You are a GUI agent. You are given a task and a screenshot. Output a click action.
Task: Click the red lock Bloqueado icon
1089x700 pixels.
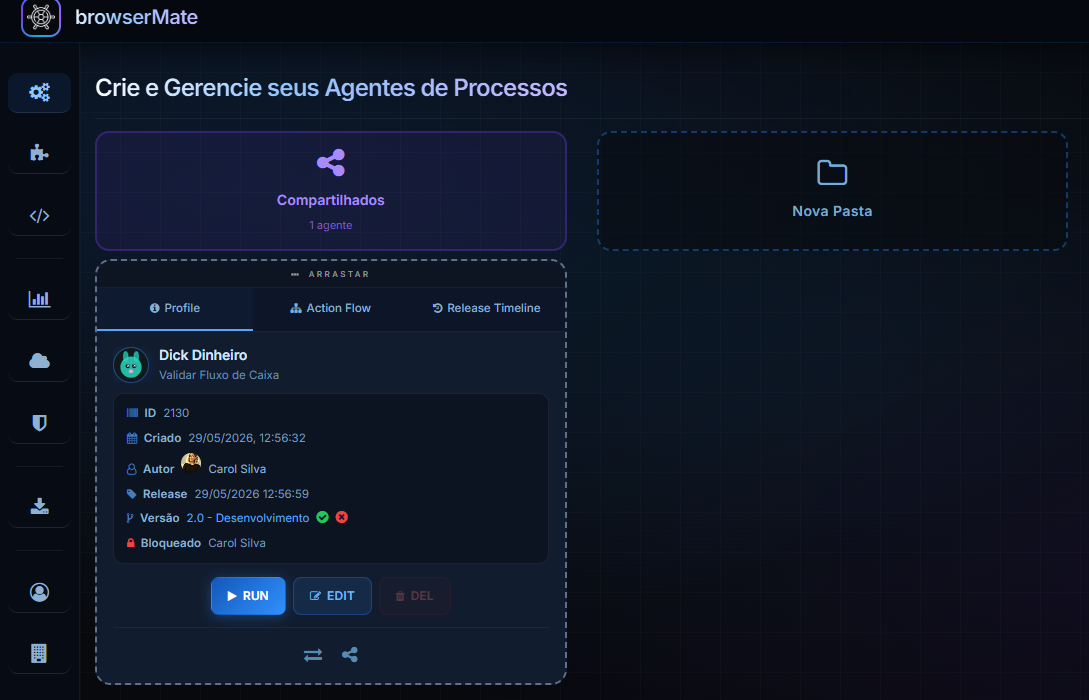(x=131, y=543)
